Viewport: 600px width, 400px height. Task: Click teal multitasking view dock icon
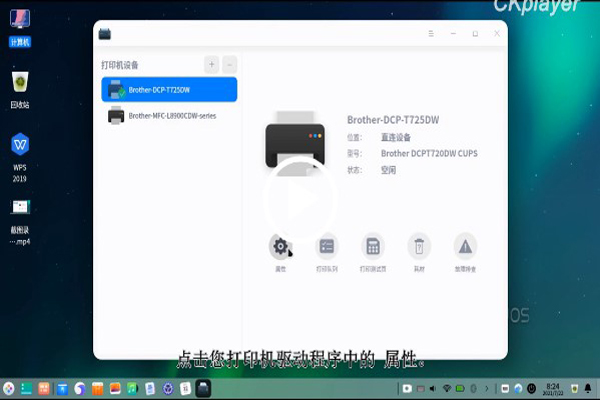pyautogui.click(x=26, y=389)
